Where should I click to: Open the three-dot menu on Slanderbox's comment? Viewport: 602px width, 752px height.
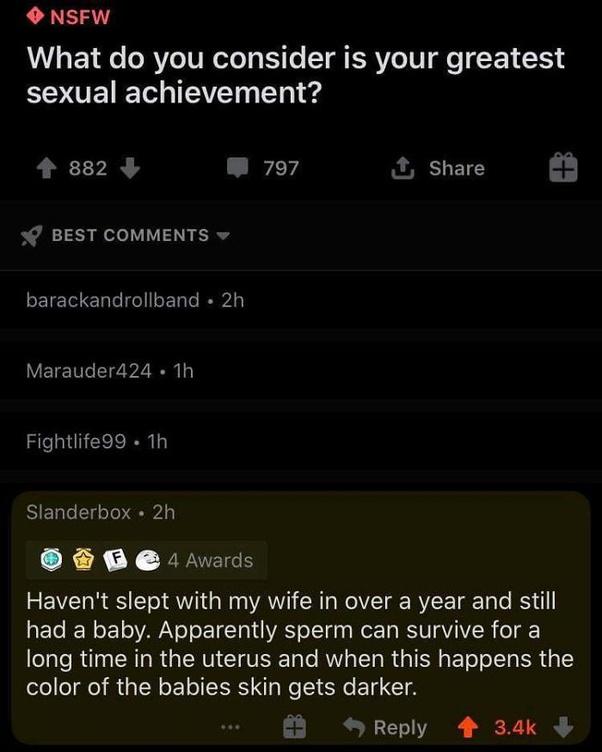[x=232, y=727]
